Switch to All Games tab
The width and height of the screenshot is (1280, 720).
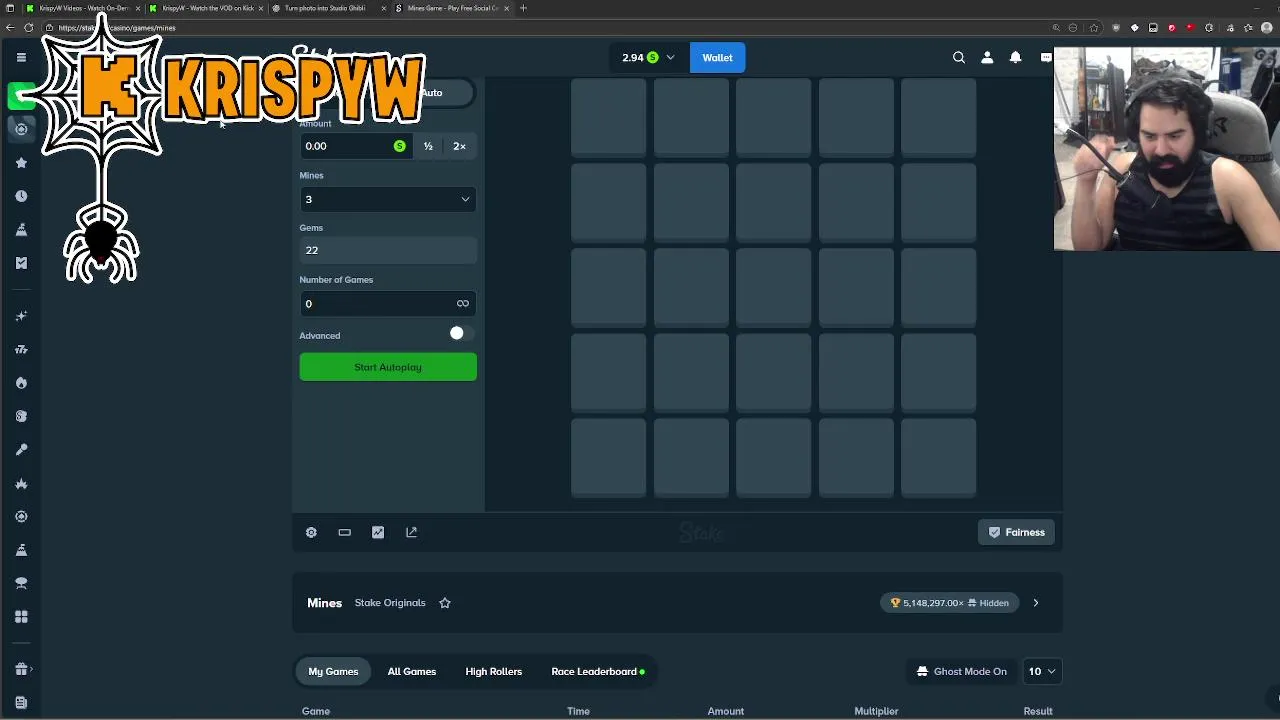tap(412, 671)
